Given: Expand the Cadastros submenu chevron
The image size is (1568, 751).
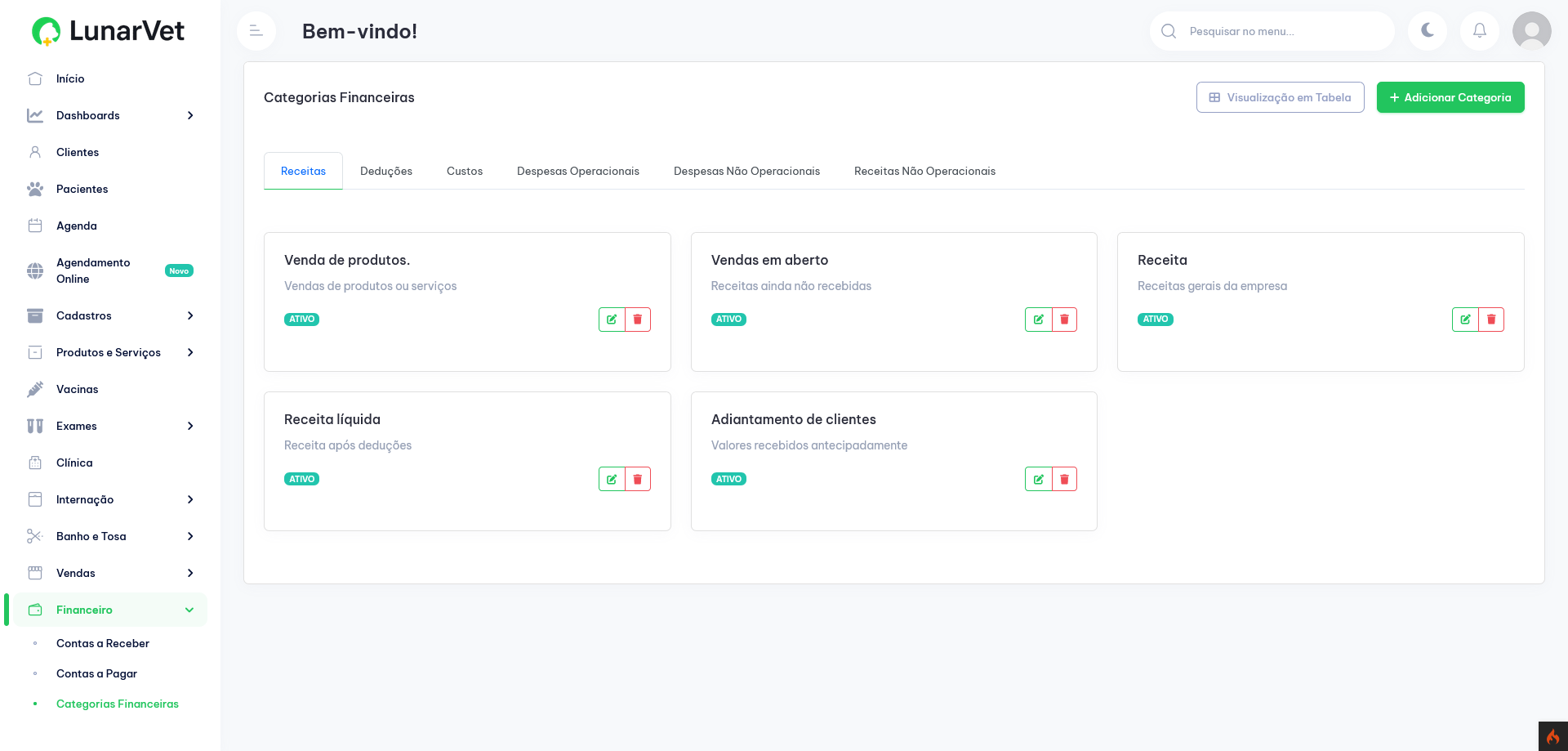Looking at the screenshot, I should pyautogui.click(x=190, y=315).
